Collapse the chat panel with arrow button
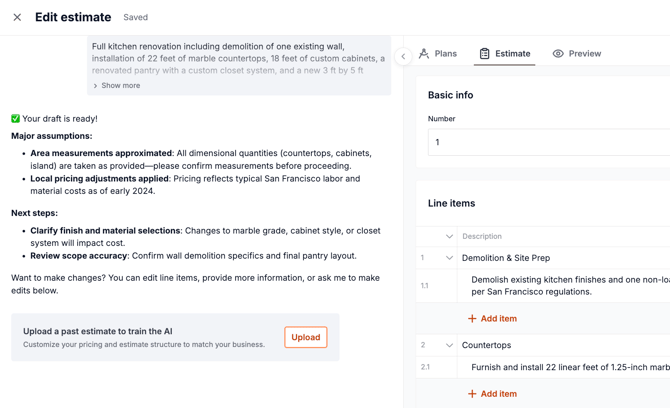Image resolution: width=670 pixels, height=408 pixels. 403,56
